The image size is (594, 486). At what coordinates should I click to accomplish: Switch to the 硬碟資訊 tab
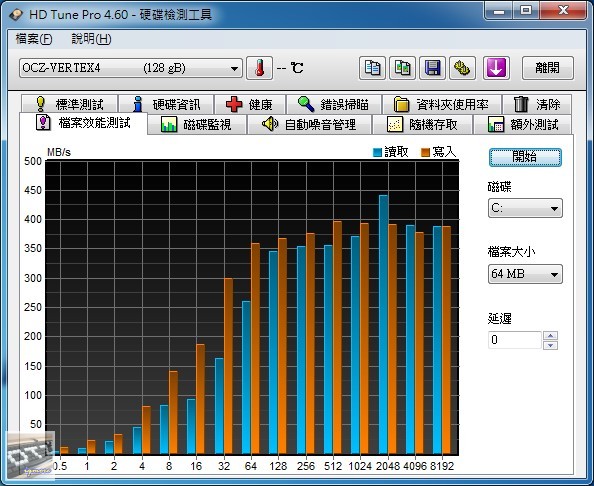point(166,104)
